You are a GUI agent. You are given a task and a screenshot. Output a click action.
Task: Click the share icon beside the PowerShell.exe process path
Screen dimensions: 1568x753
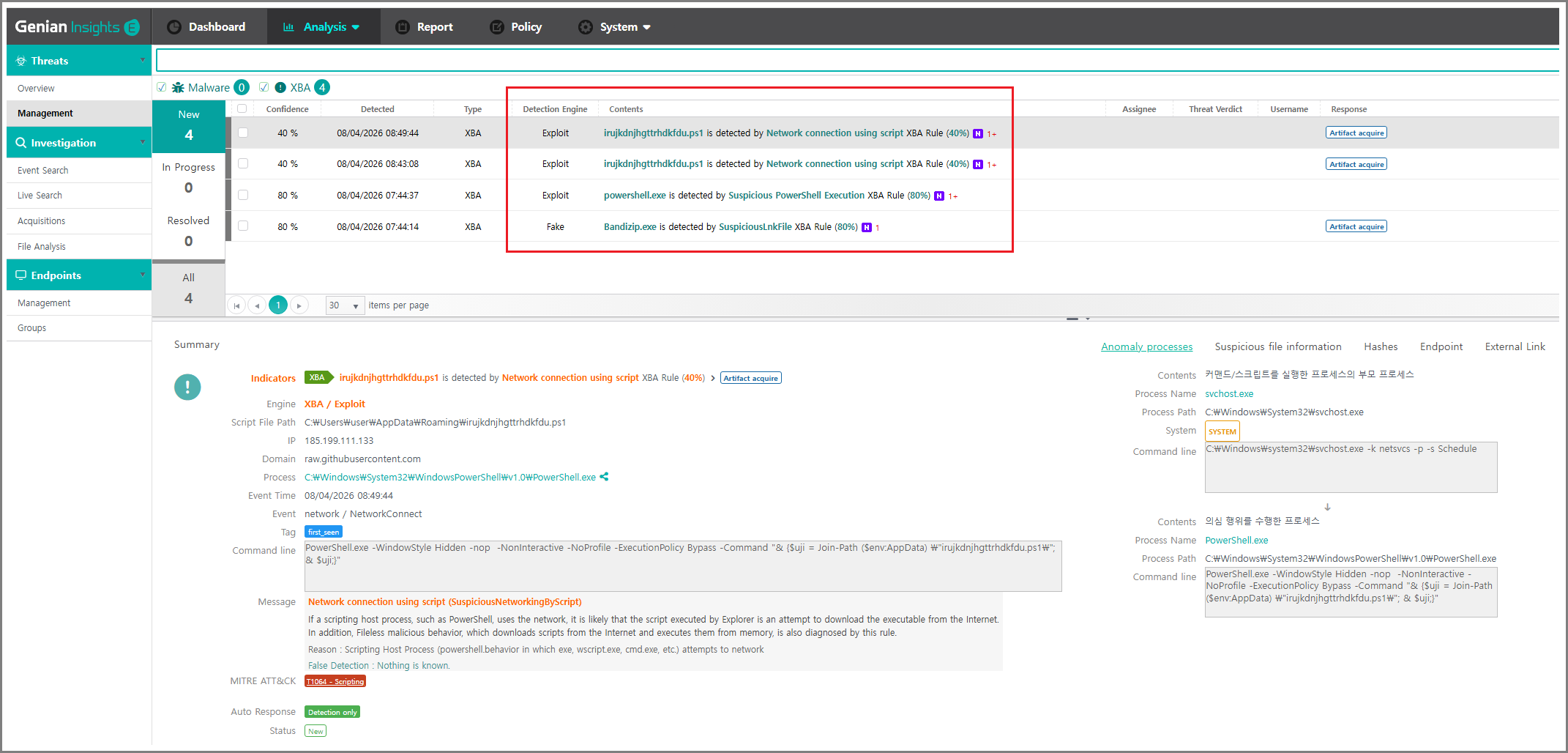[x=604, y=477]
